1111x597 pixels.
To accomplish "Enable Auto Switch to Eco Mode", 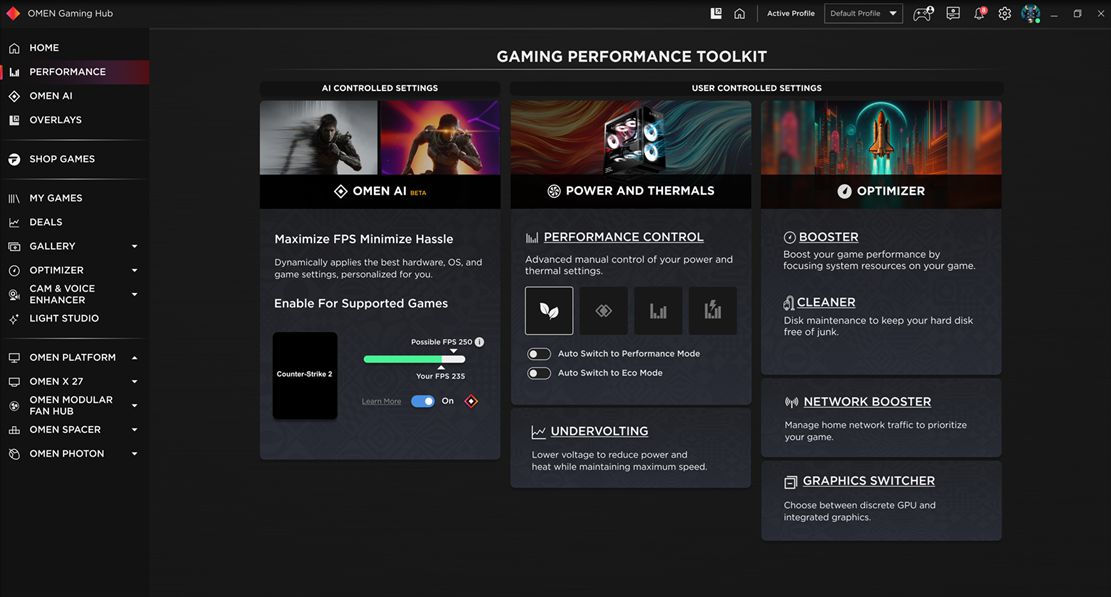I will [539, 373].
